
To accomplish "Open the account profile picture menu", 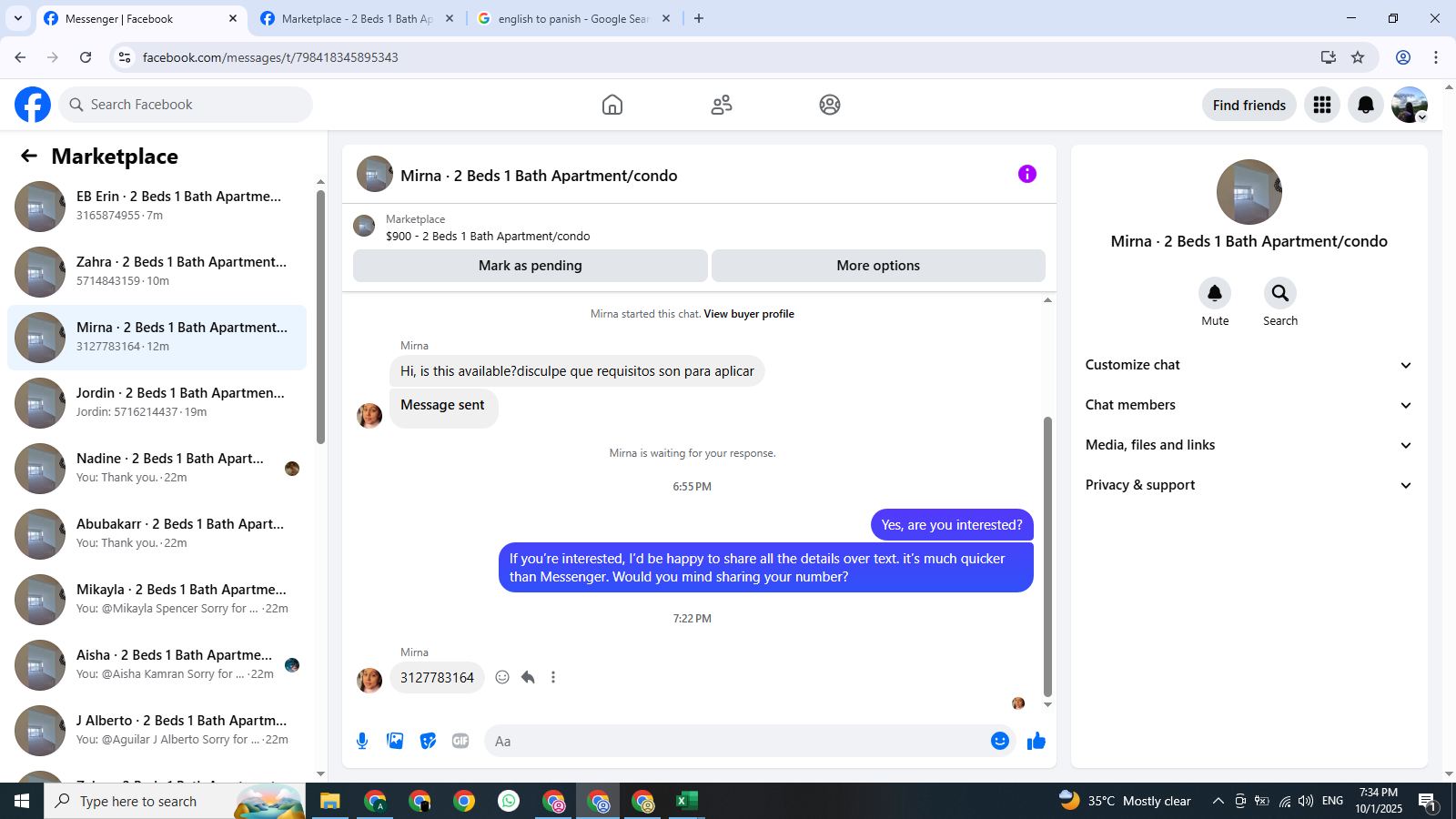I will click(1410, 105).
